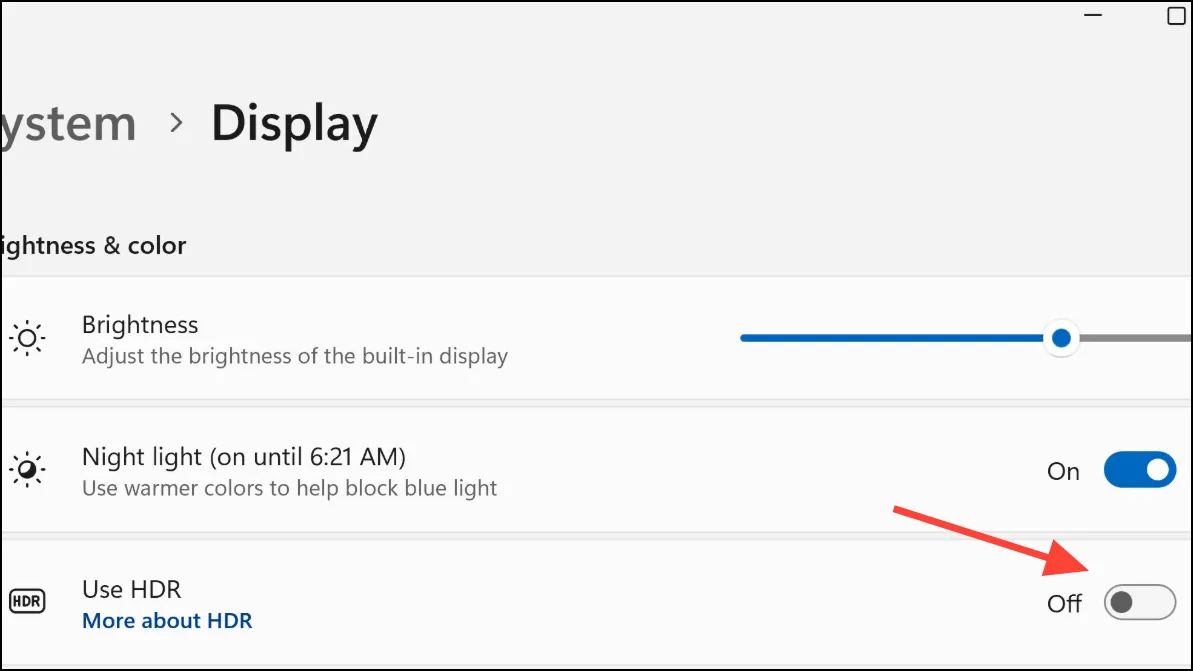Maximize the Settings window
The width and height of the screenshot is (1193, 671).
1176,15
